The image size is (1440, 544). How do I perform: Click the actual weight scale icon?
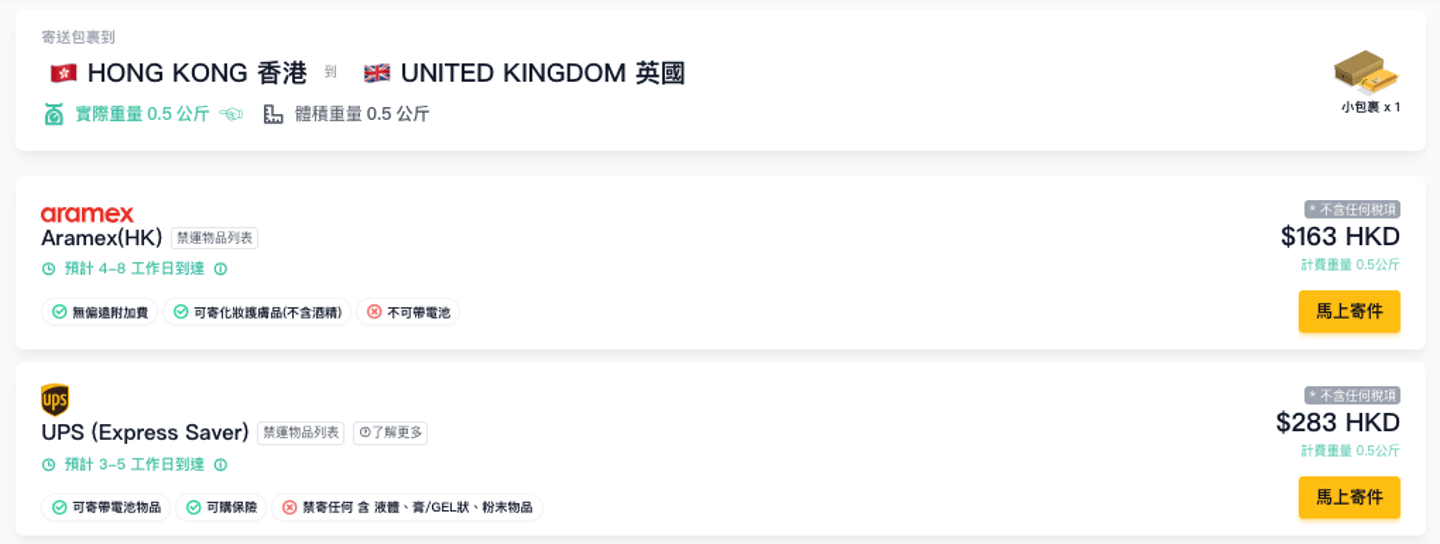tap(54, 114)
